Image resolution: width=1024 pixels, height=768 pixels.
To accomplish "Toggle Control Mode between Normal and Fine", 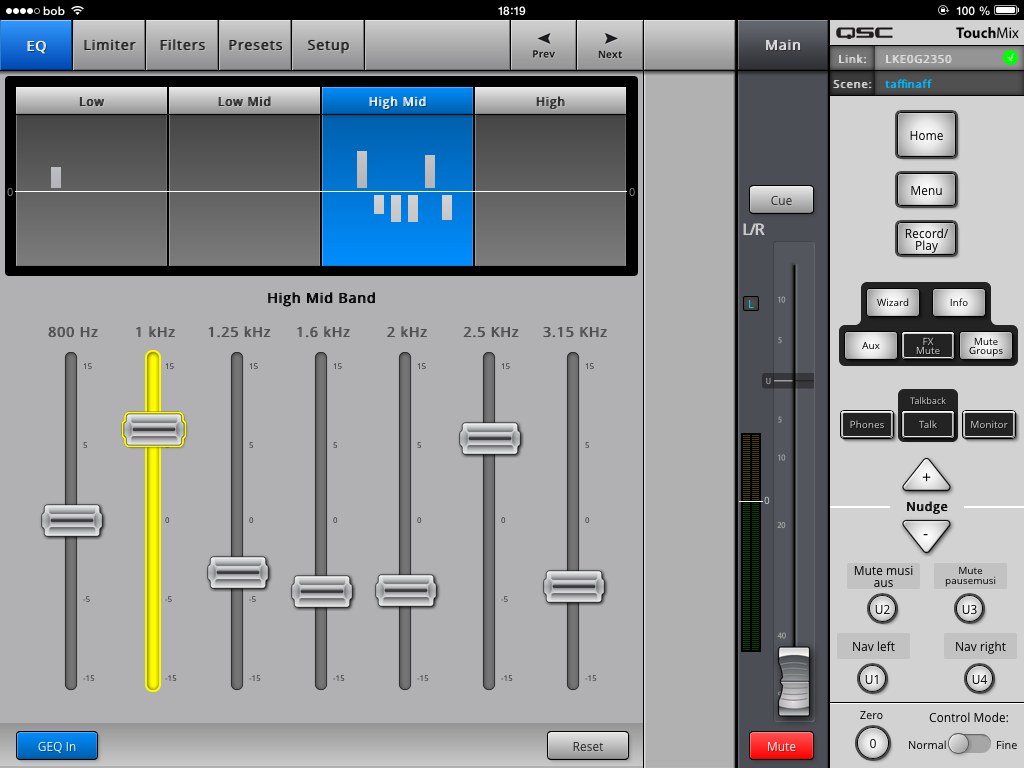I will [969, 744].
